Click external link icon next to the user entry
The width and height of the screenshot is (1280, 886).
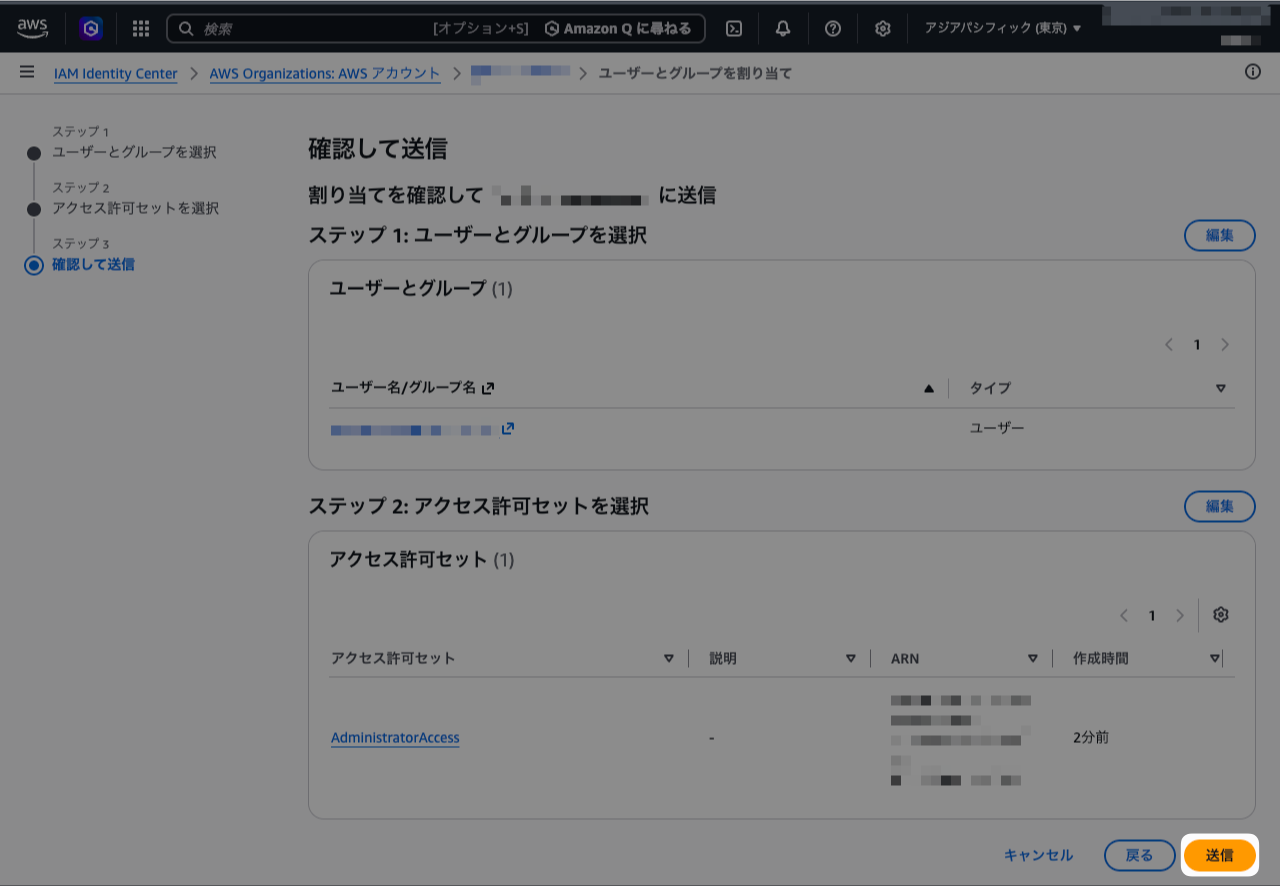tap(508, 429)
